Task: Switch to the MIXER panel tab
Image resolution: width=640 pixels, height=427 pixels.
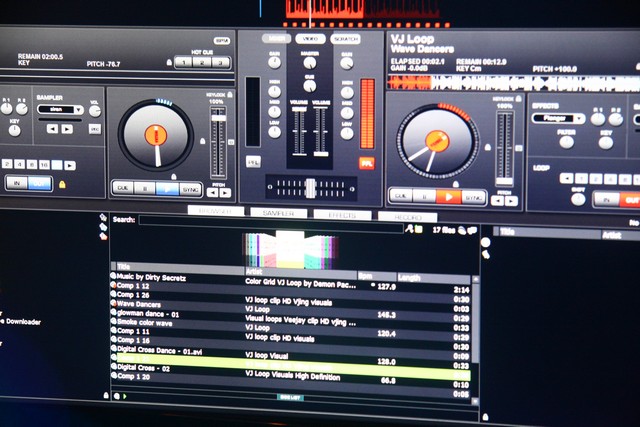Action: point(276,39)
